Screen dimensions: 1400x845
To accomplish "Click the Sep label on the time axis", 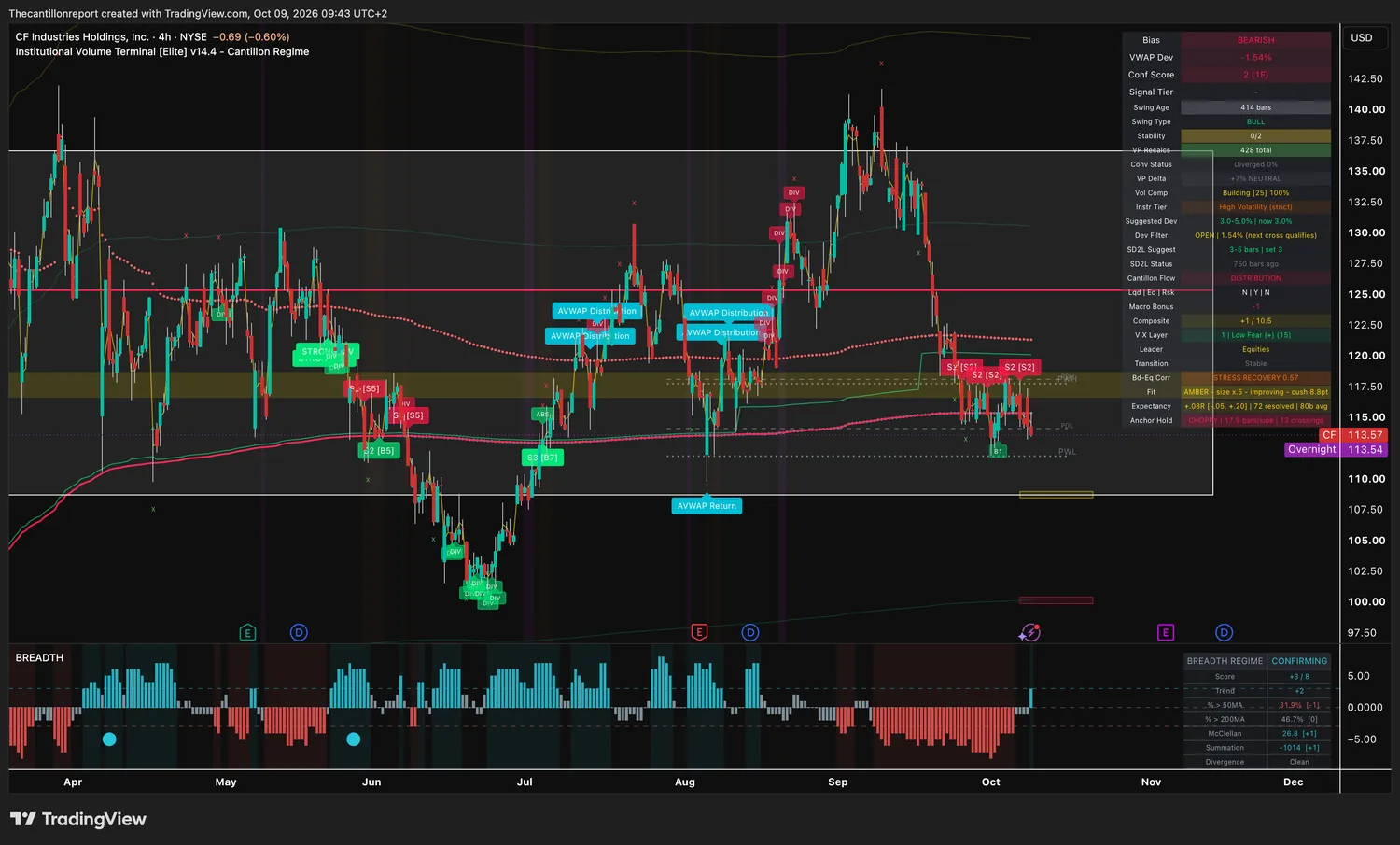I will (x=838, y=782).
